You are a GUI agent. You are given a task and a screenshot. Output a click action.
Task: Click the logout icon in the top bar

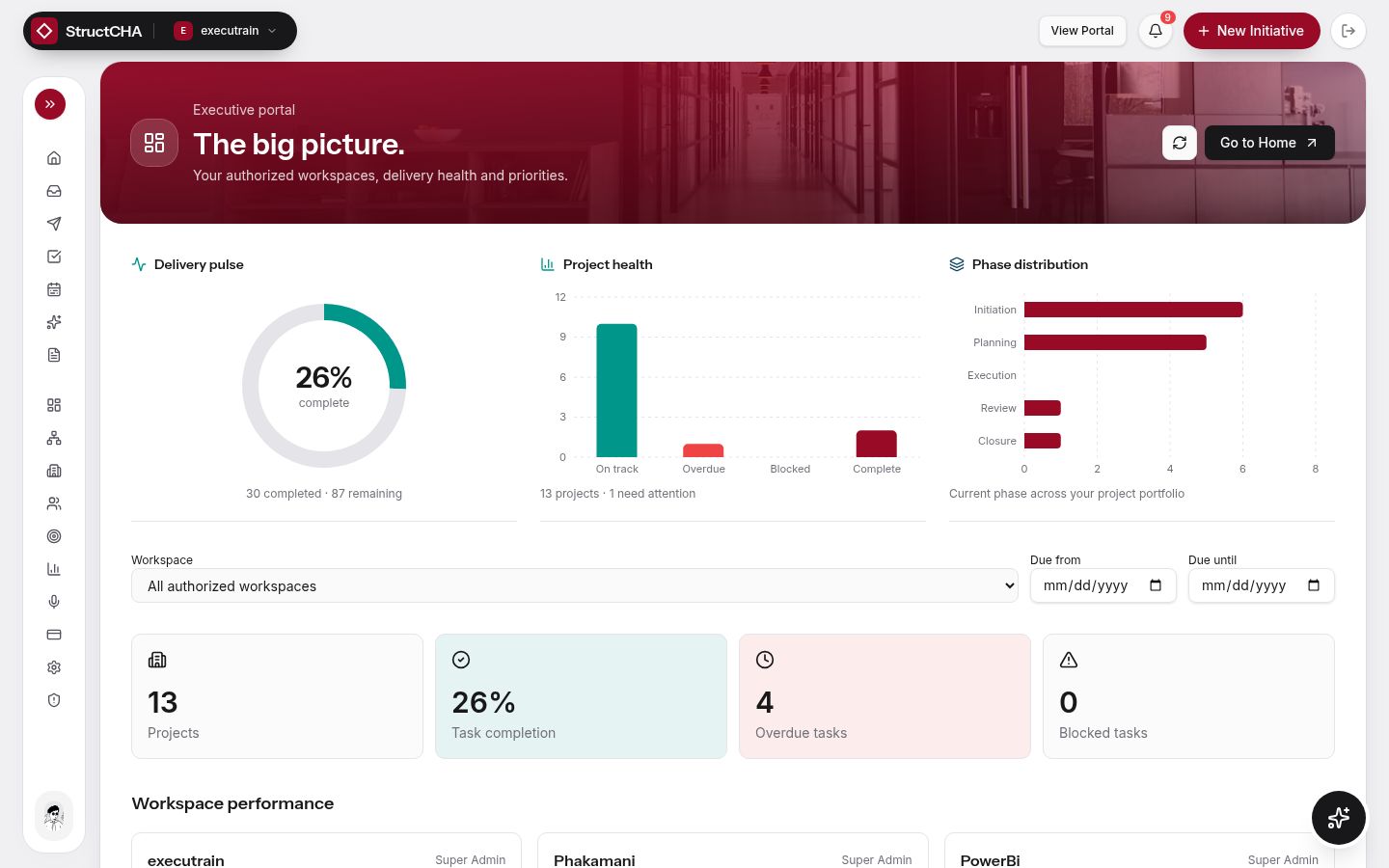click(x=1348, y=31)
